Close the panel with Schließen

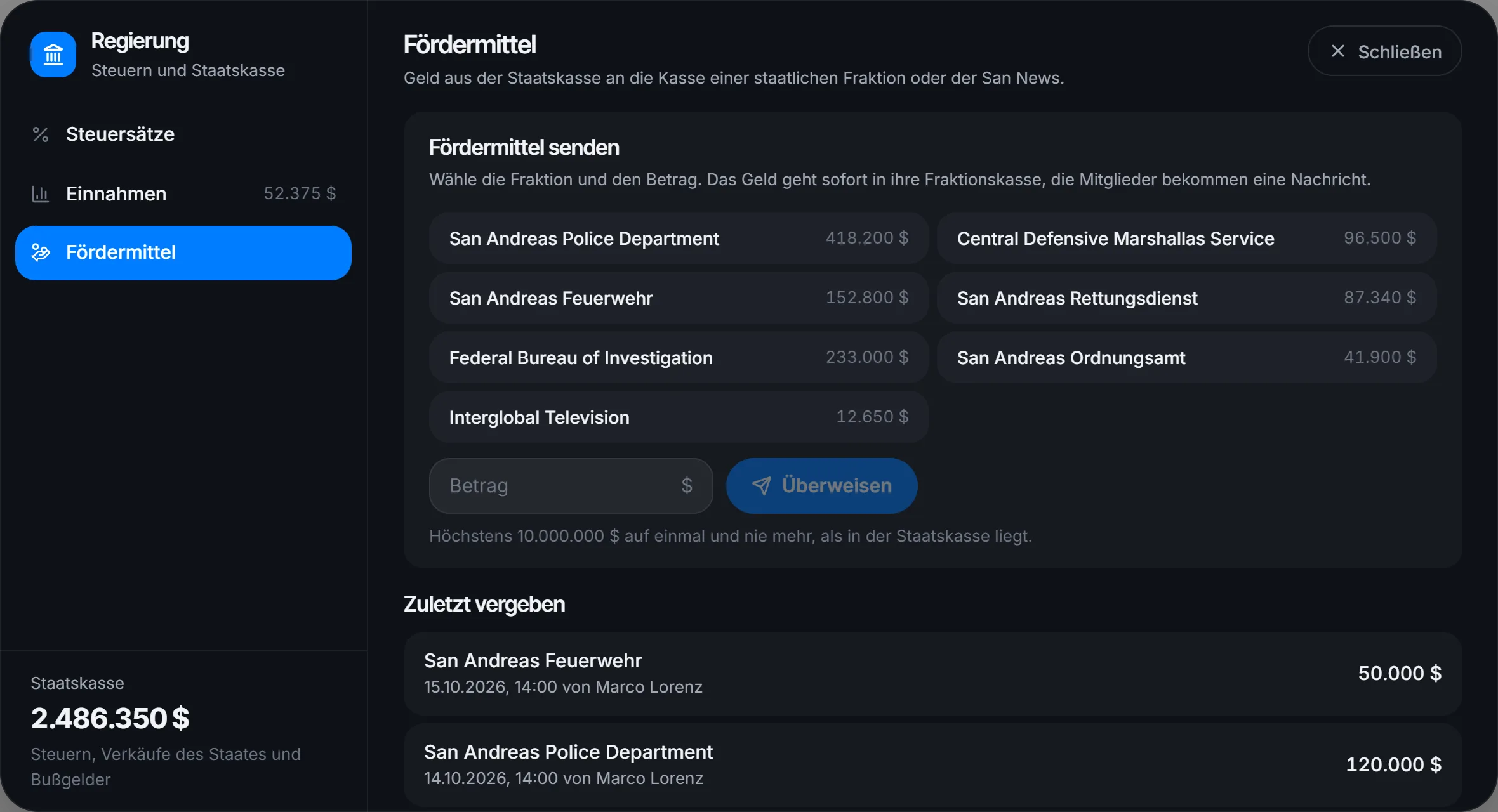tap(1385, 51)
